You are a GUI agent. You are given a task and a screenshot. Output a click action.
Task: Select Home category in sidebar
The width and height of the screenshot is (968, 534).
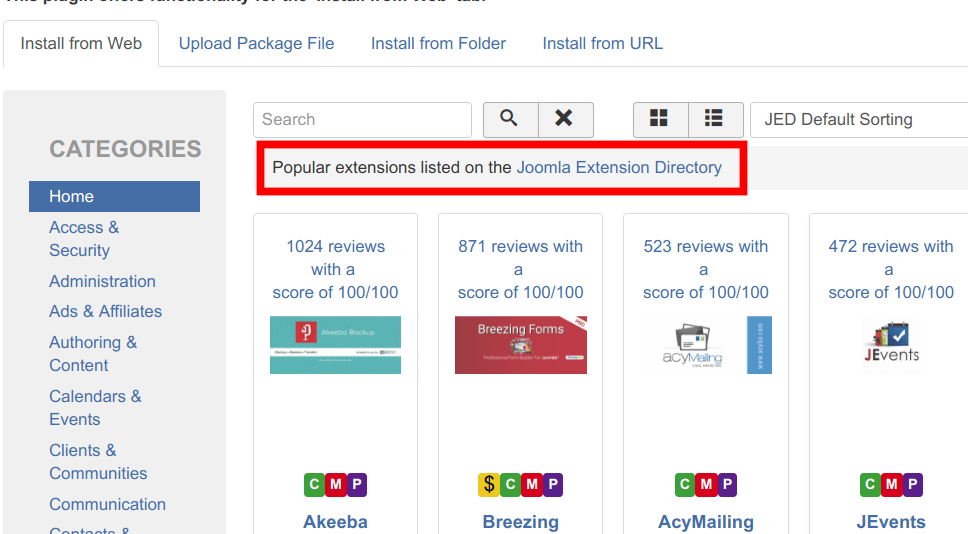(114, 196)
